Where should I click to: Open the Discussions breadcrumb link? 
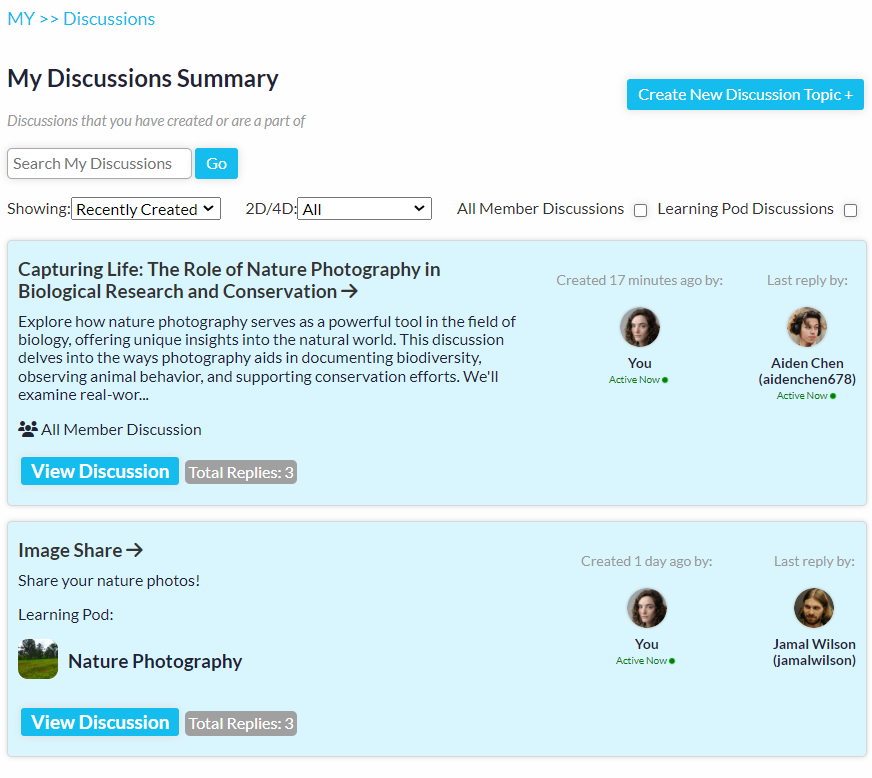(109, 19)
